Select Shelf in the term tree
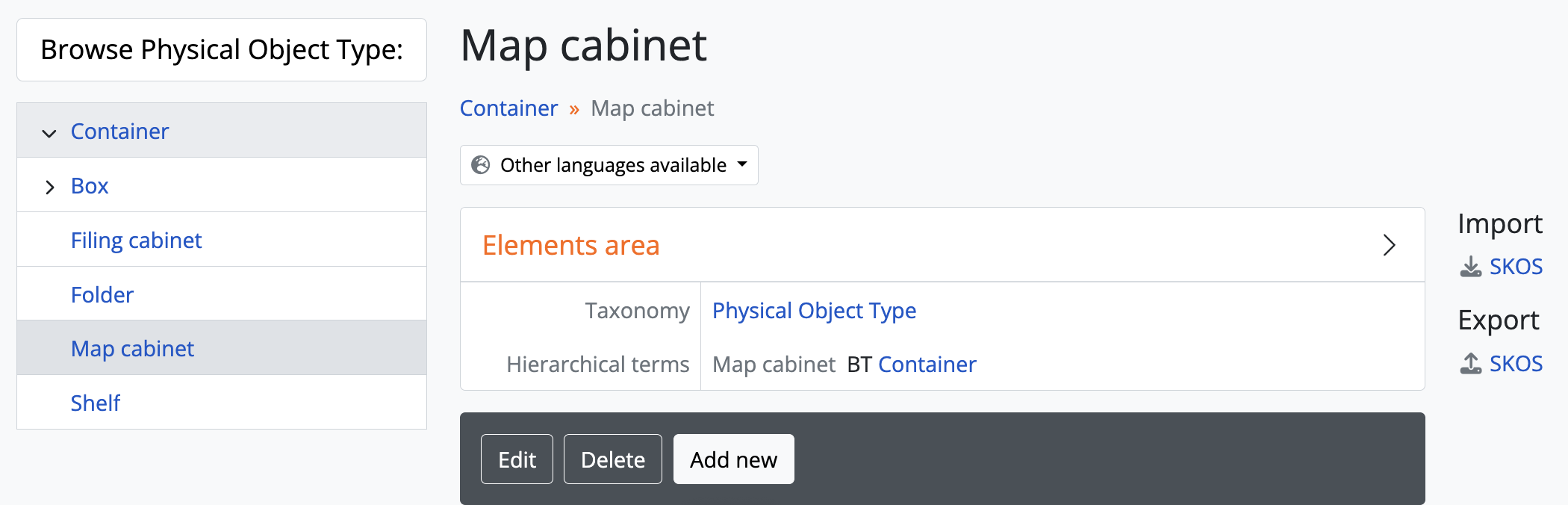This screenshot has width=1568, height=505. [x=96, y=403]
